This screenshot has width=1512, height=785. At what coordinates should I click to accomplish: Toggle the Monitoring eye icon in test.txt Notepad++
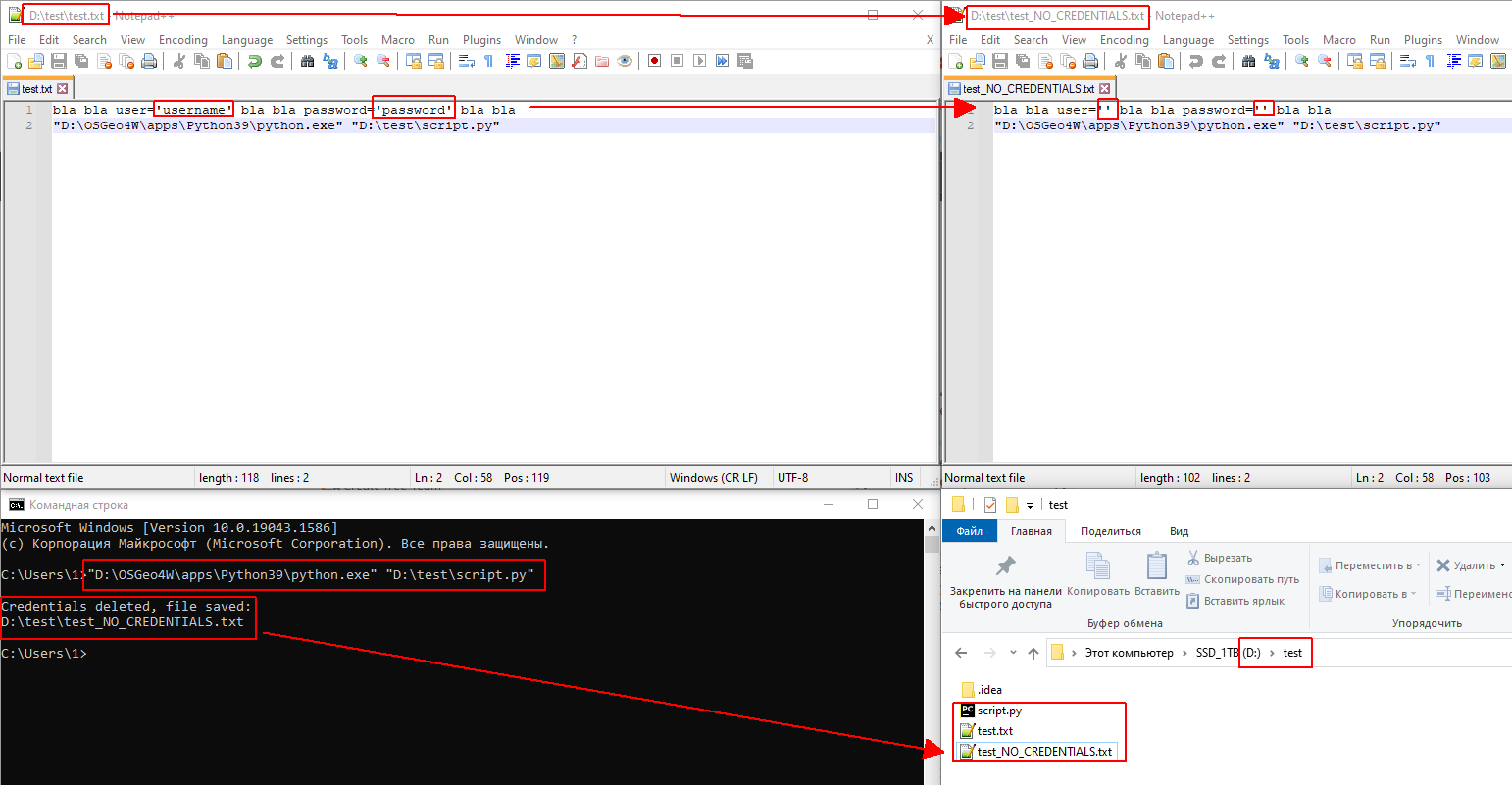point(625,61)
